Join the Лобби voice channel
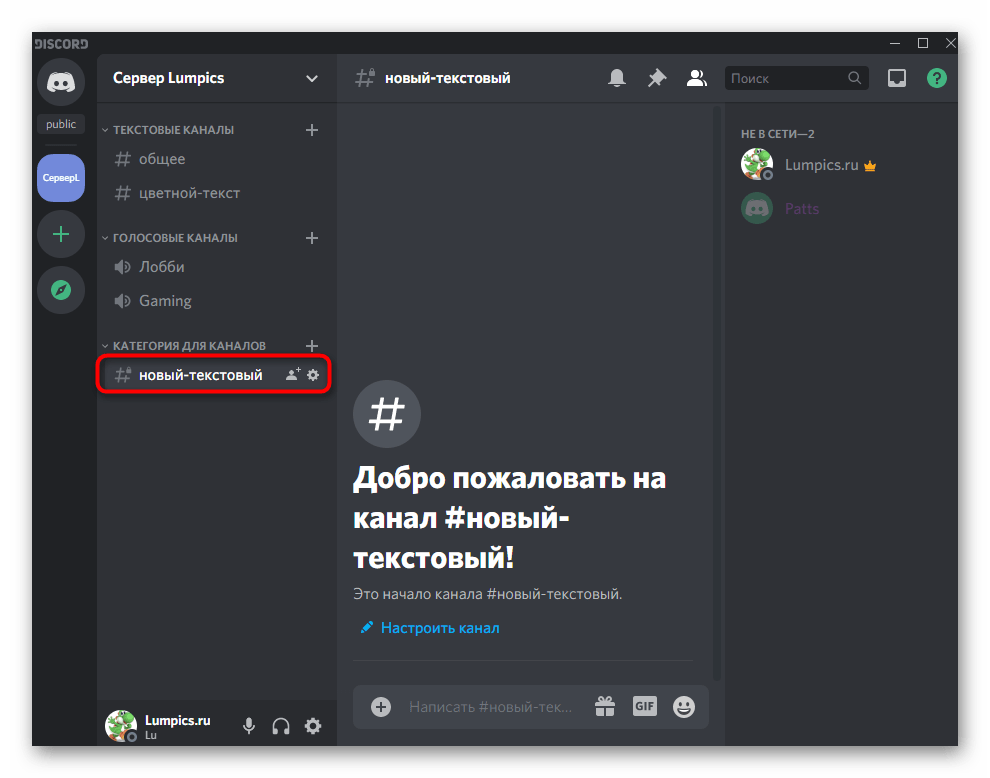The width and height of the screenshot is (990, 778). click(x=215, y=267)
